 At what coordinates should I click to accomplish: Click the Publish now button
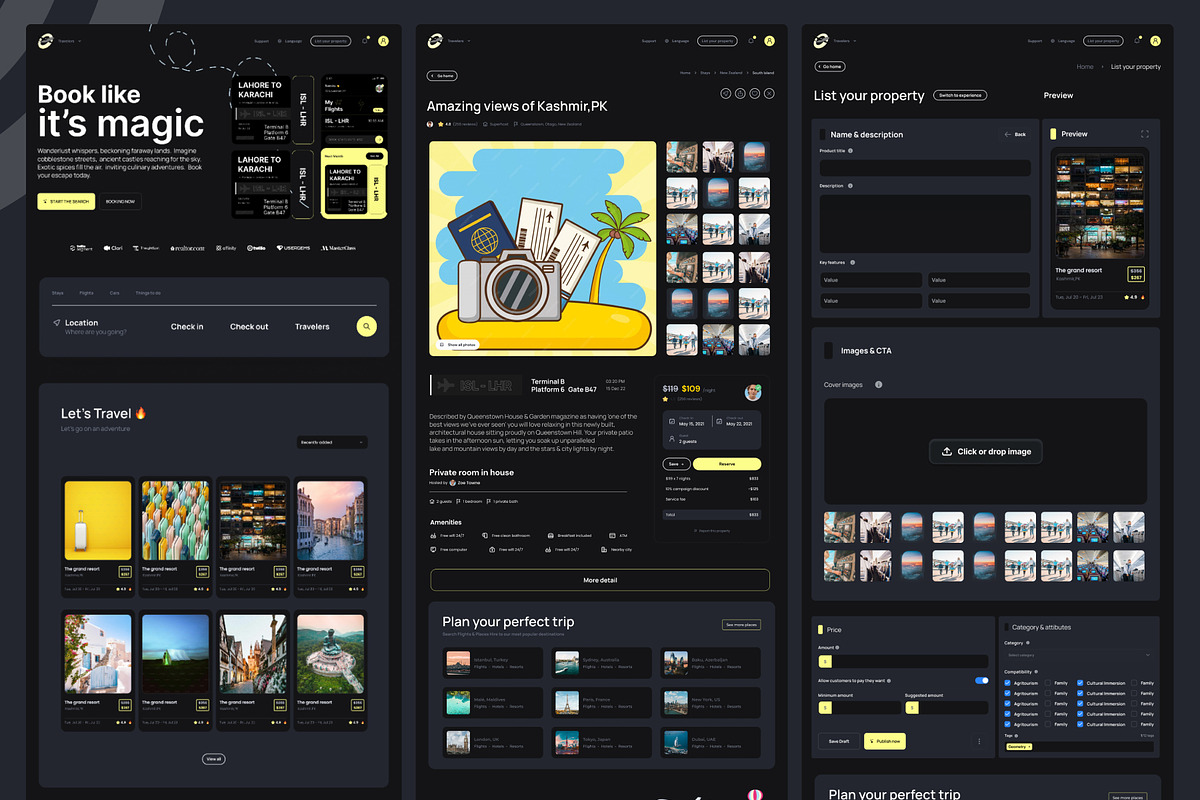[884, 741]
